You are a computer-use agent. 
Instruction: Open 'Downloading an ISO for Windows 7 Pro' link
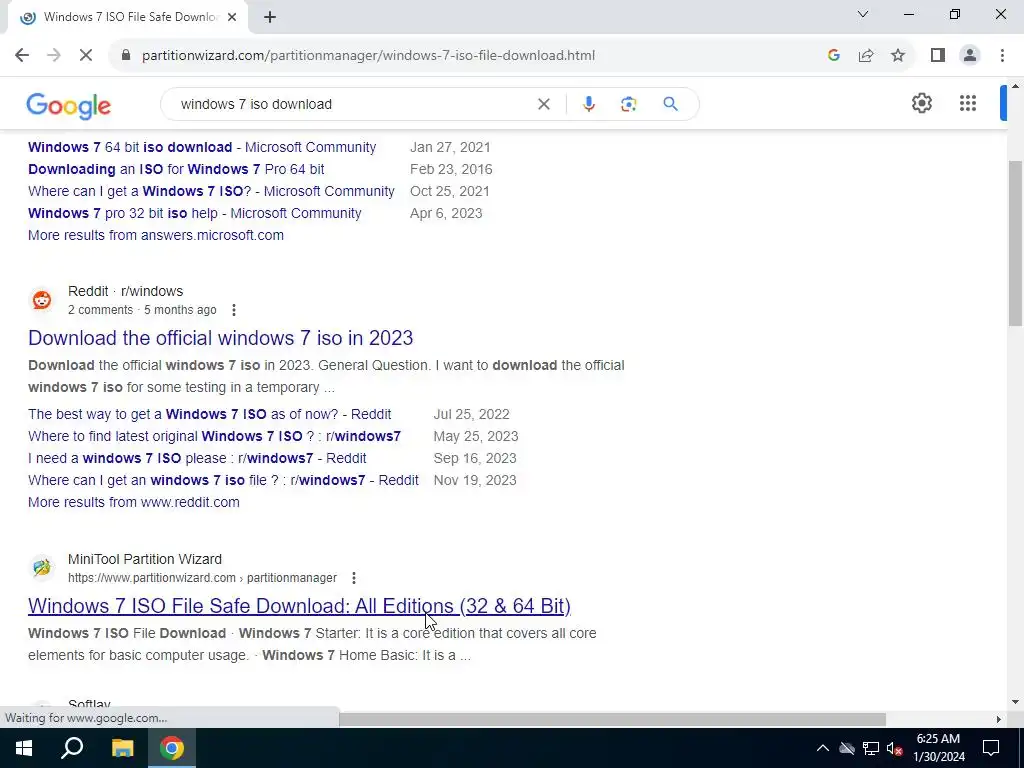click(176, 169)
